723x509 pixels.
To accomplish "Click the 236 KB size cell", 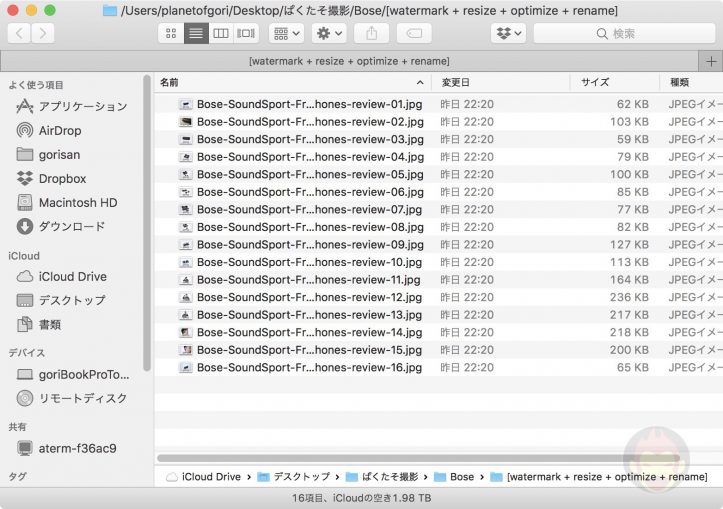I will click(629, 297).
